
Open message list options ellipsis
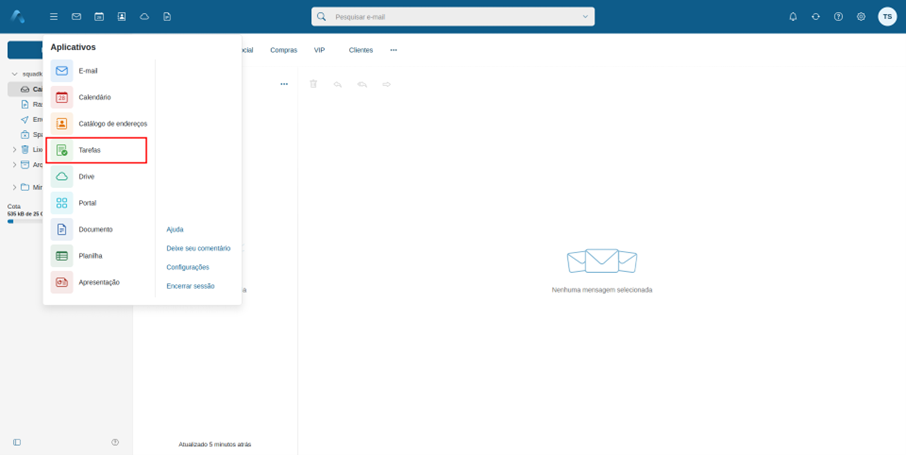284,84
